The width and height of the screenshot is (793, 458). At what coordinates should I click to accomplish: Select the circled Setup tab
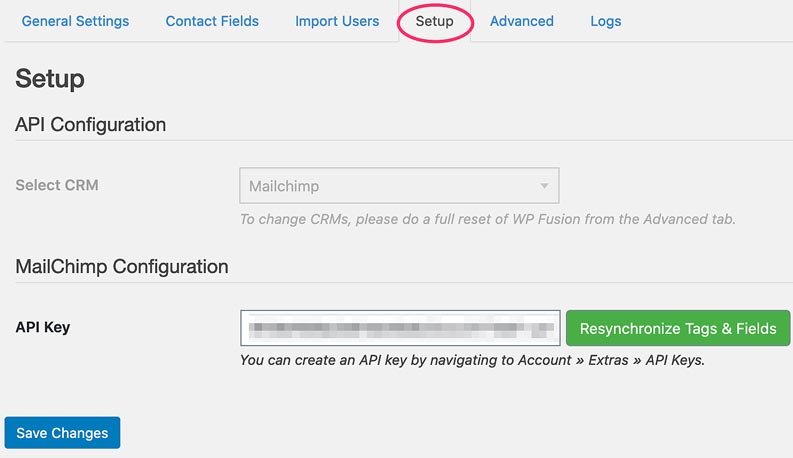tap(434, 21)
